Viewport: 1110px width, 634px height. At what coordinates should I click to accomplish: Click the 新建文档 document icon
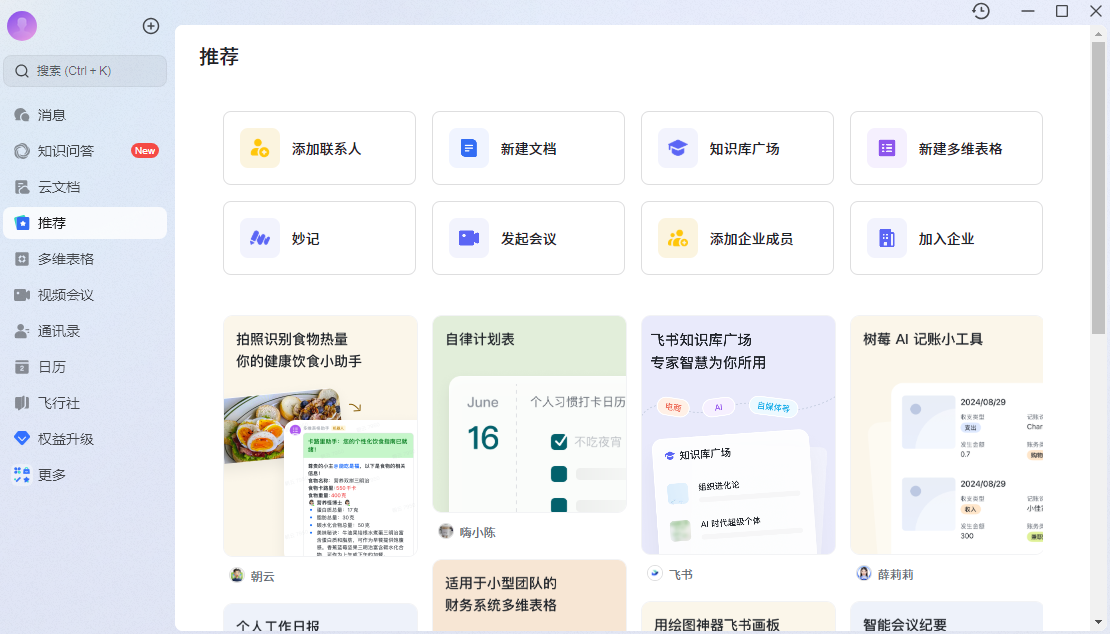click(468, 148)
